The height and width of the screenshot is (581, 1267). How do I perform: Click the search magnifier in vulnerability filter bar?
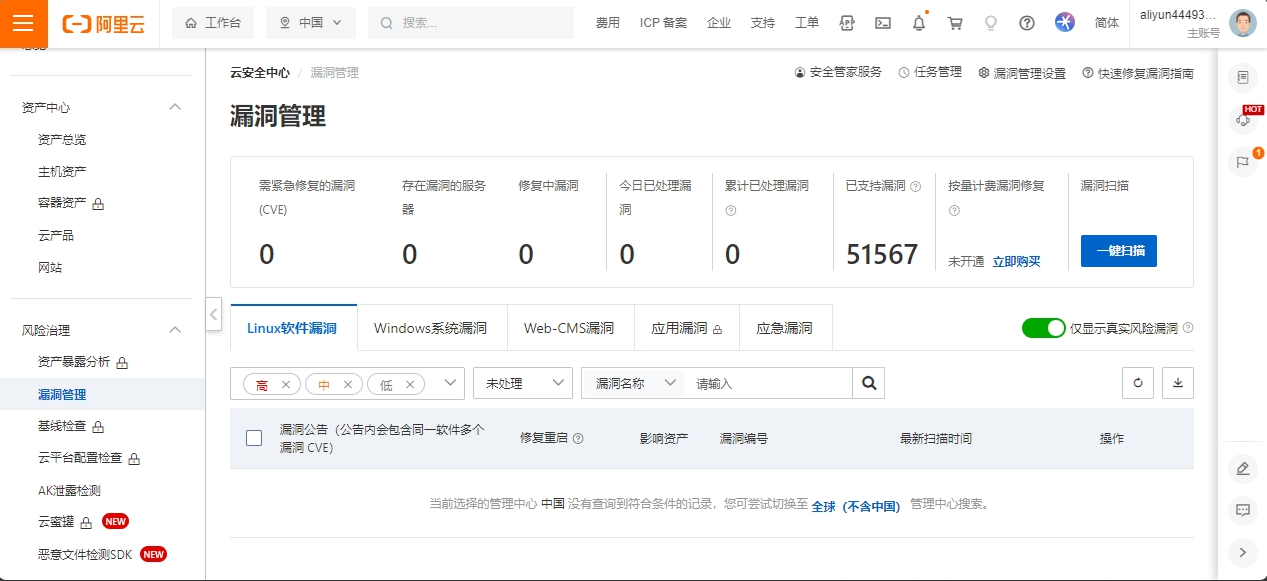coord(868,382)
